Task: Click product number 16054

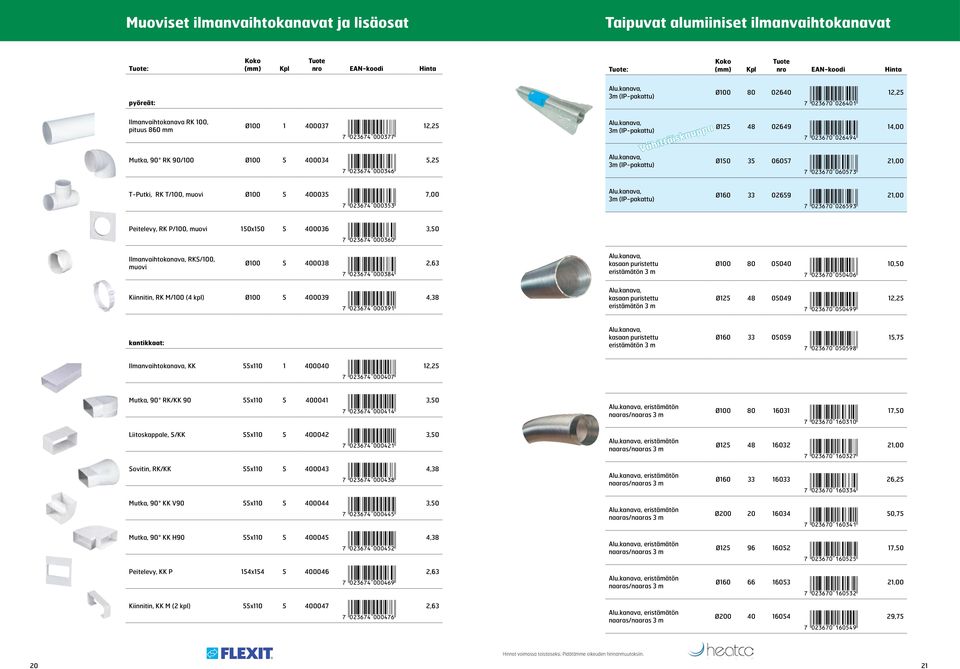Action: [x=781, y=616]
